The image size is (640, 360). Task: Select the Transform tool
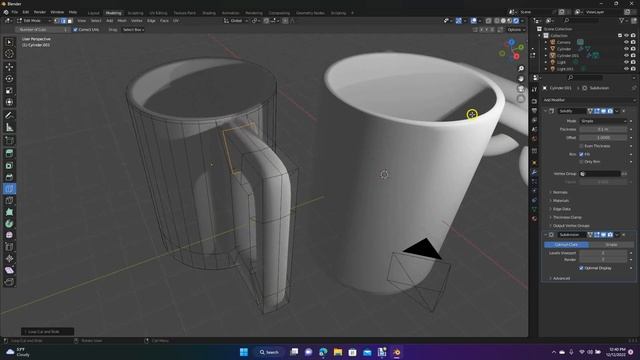[9, 102]
